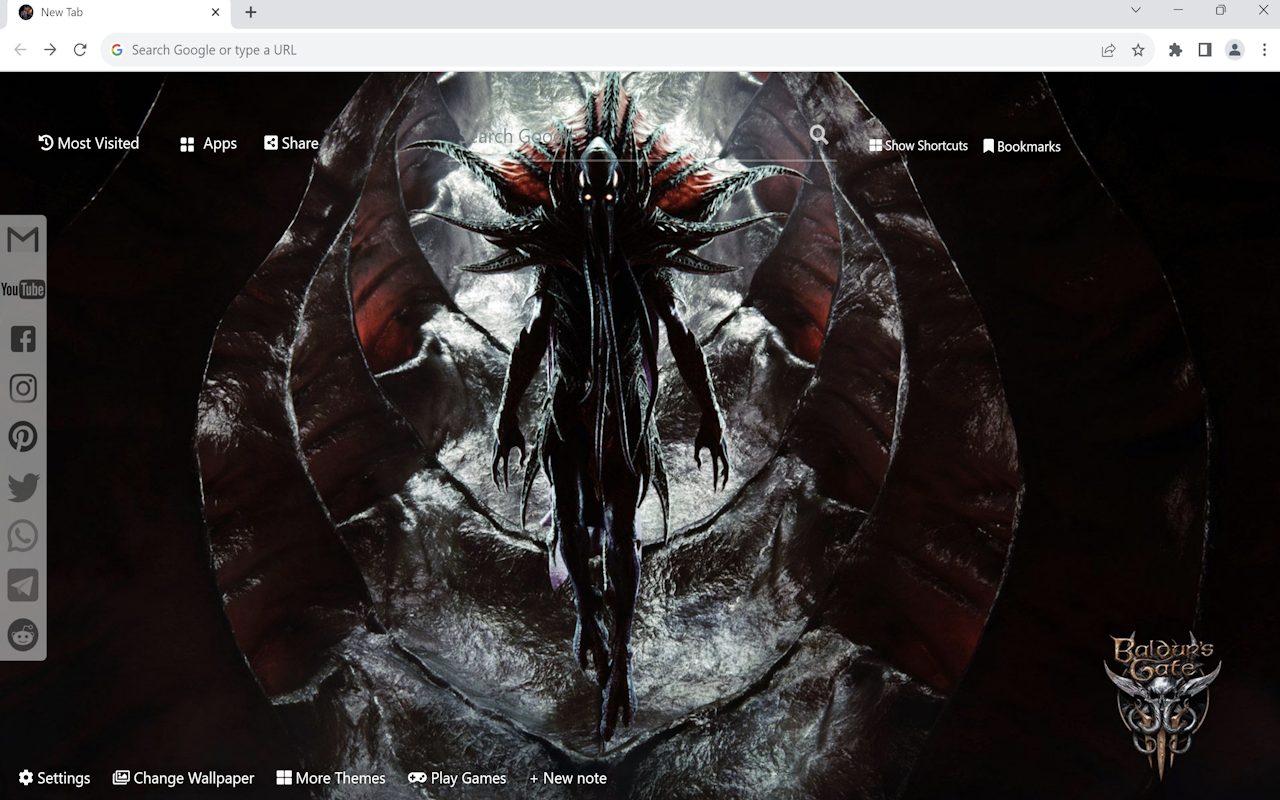Open the Chrome profile menu
Image resolution: width=1280 pixels, height=800 pixels.
[1235, 50]
